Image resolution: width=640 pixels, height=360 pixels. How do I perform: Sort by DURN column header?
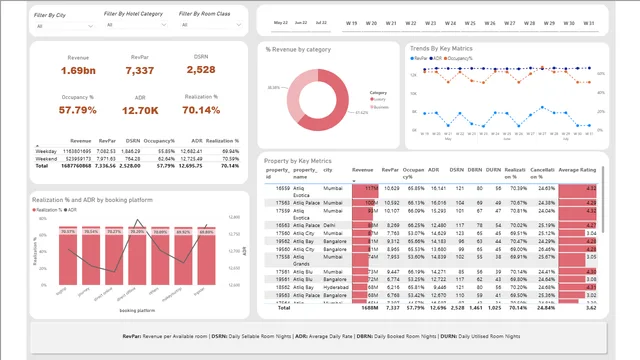click(x=493, y=170)
